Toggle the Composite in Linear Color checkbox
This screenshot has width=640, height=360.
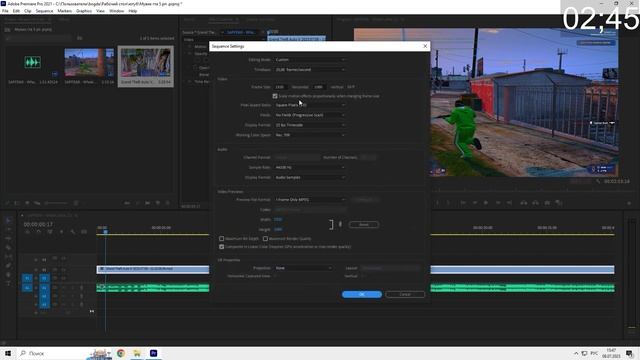click(222, 247)
